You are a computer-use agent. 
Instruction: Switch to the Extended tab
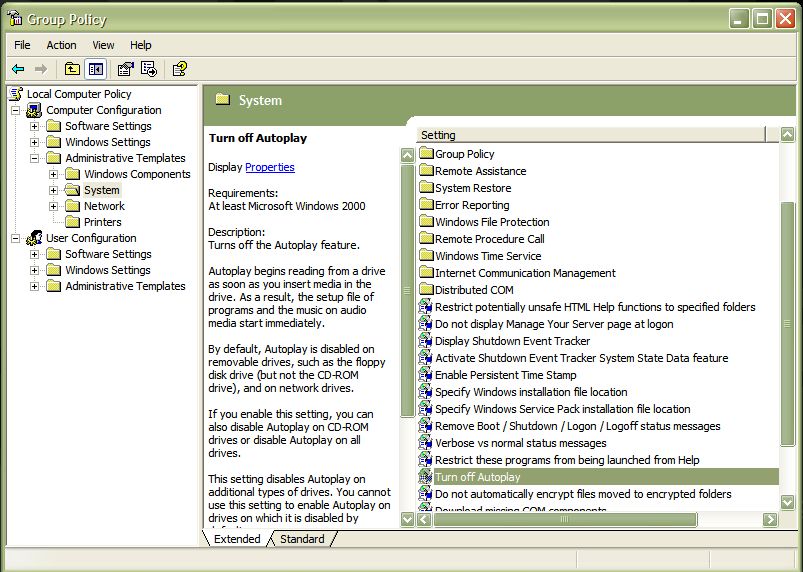coord(236,539)
